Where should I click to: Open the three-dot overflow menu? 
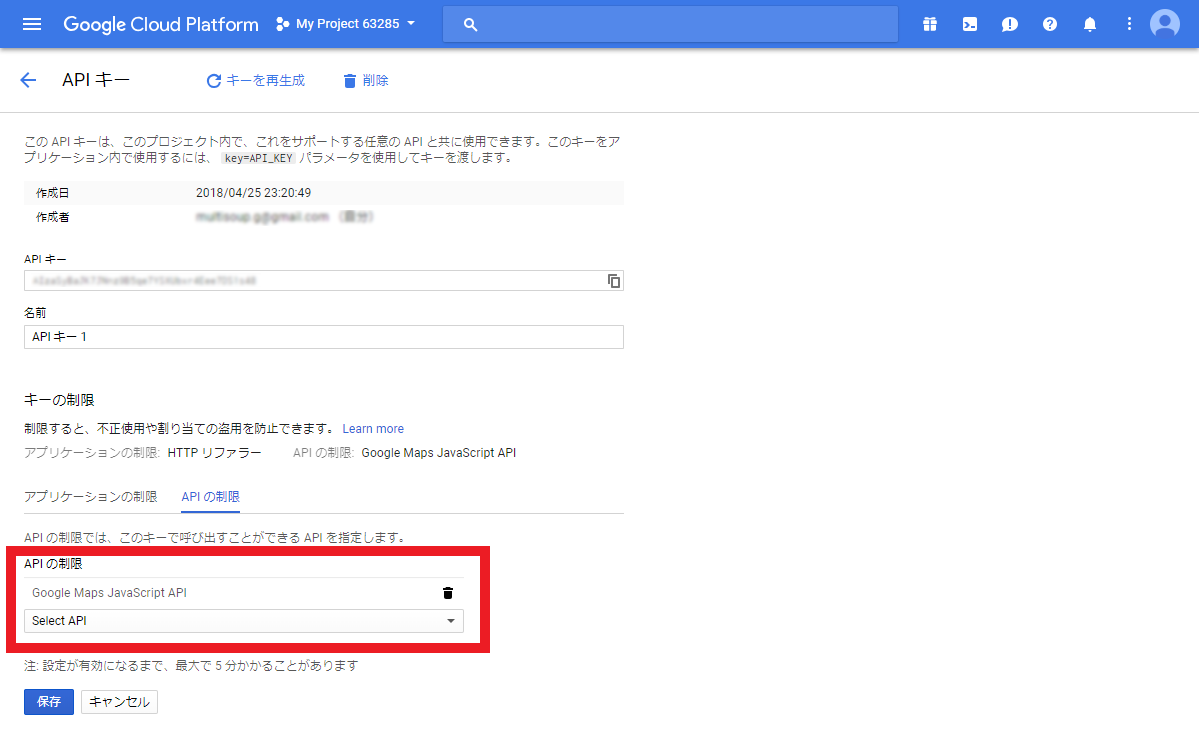[x=1129, y=23]
